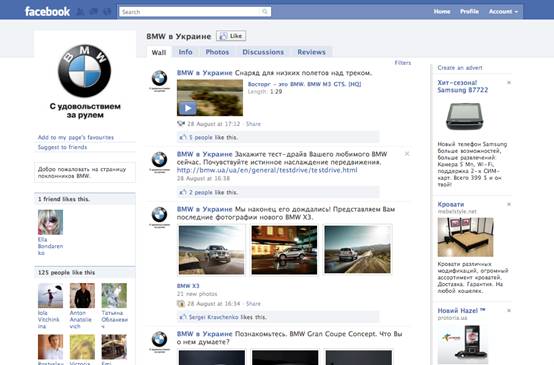Open Новий Hazel ad title
Image resolution: width=554 pixels, height=365 pixels.
pyautogui.click(x=461, y=311)
